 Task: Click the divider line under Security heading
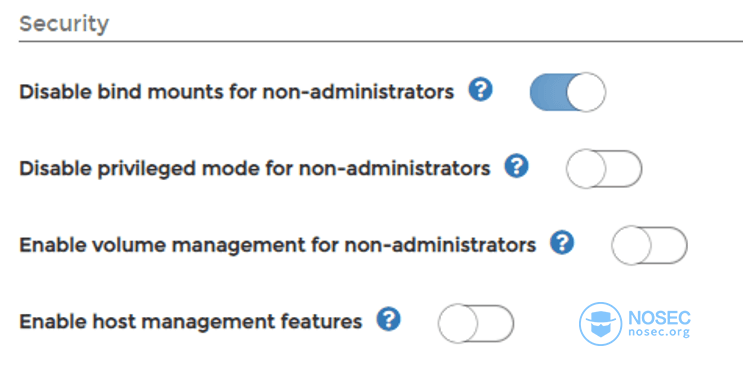pos(381,42)
